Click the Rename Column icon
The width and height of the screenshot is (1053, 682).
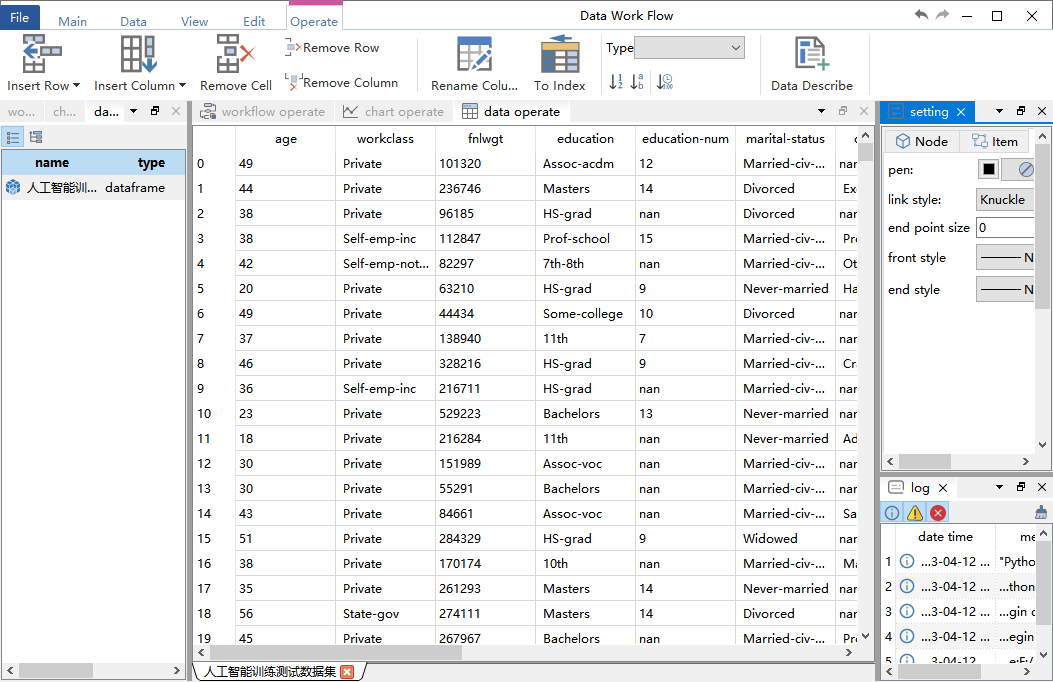[x=474, y=54]
